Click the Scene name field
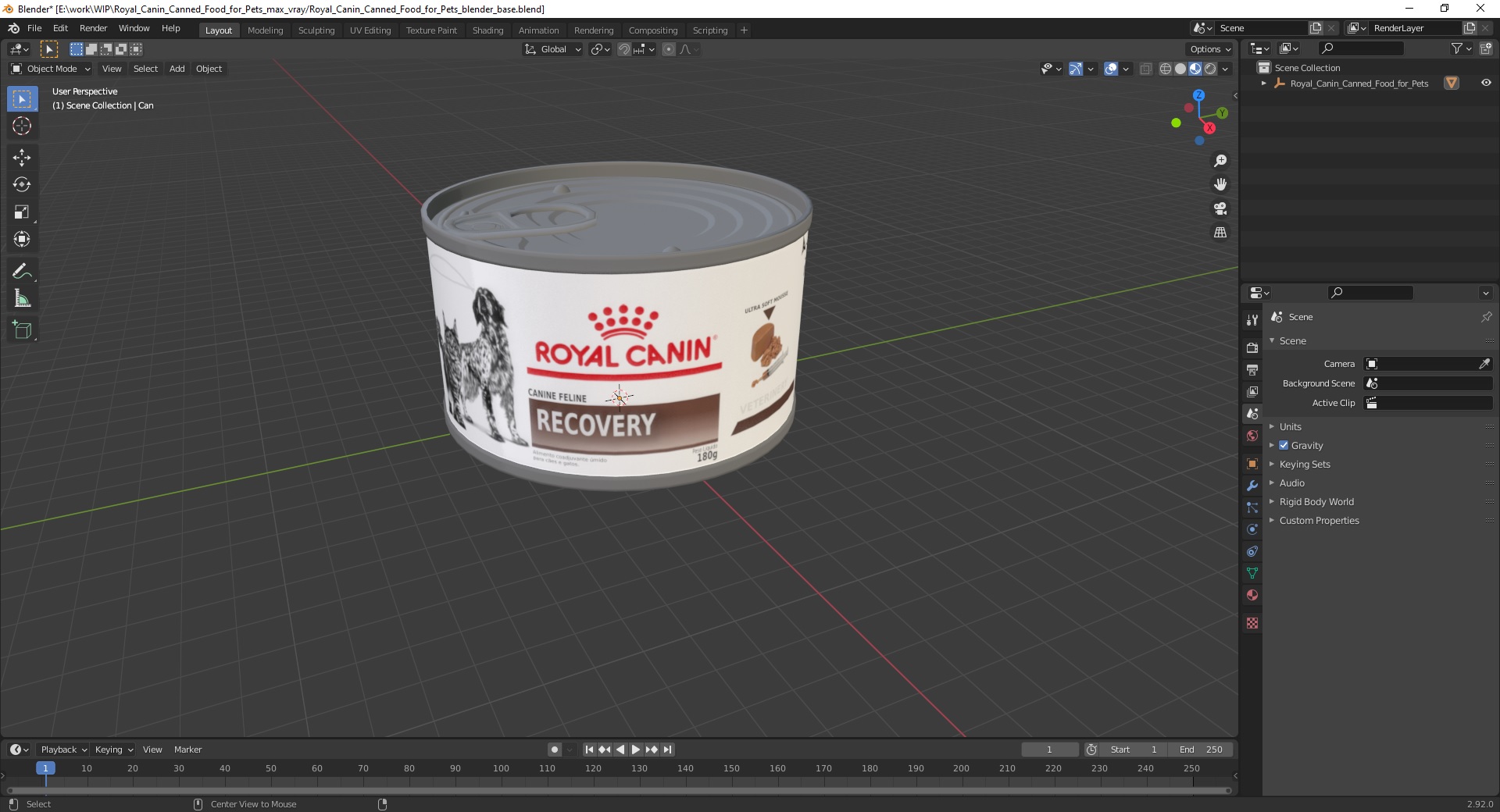The height and width of the screenshot is (812, 1500). 1262,28
